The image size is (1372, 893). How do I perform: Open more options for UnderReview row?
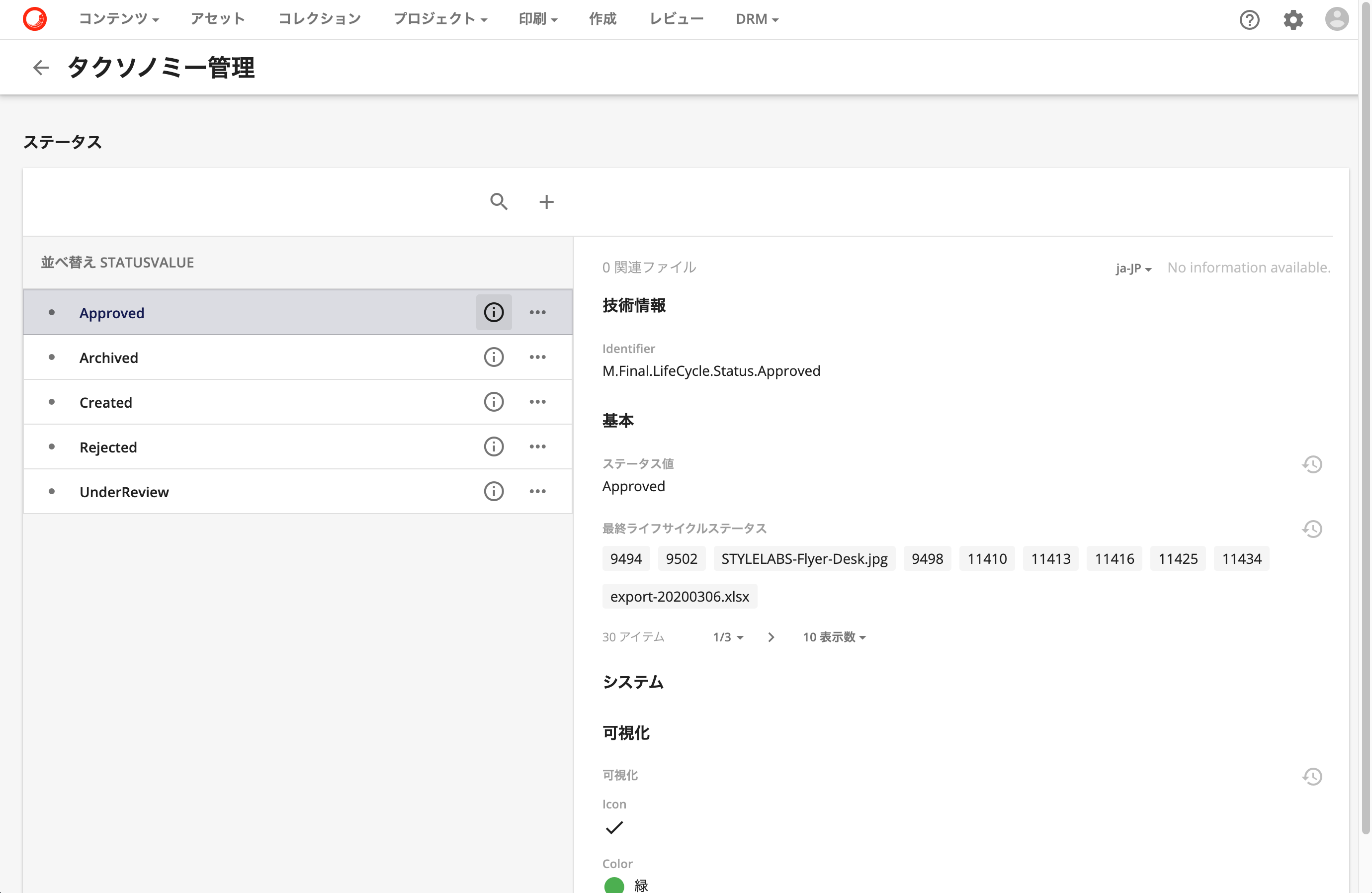538,492
